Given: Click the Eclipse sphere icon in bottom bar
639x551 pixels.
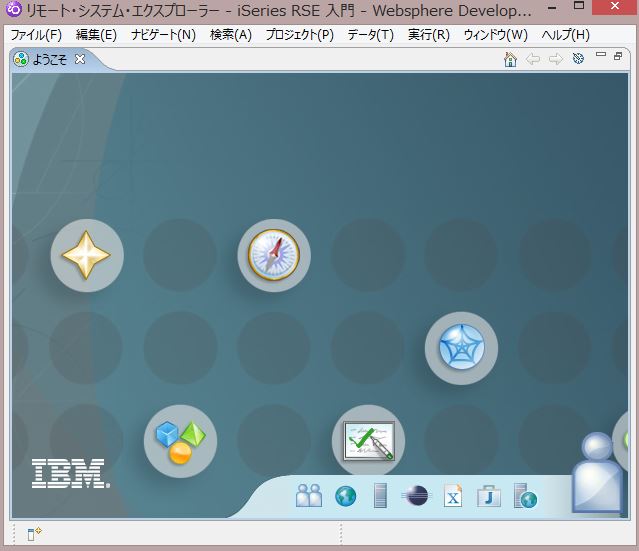Looking at the screenshot, I should [x=415, y=496].
